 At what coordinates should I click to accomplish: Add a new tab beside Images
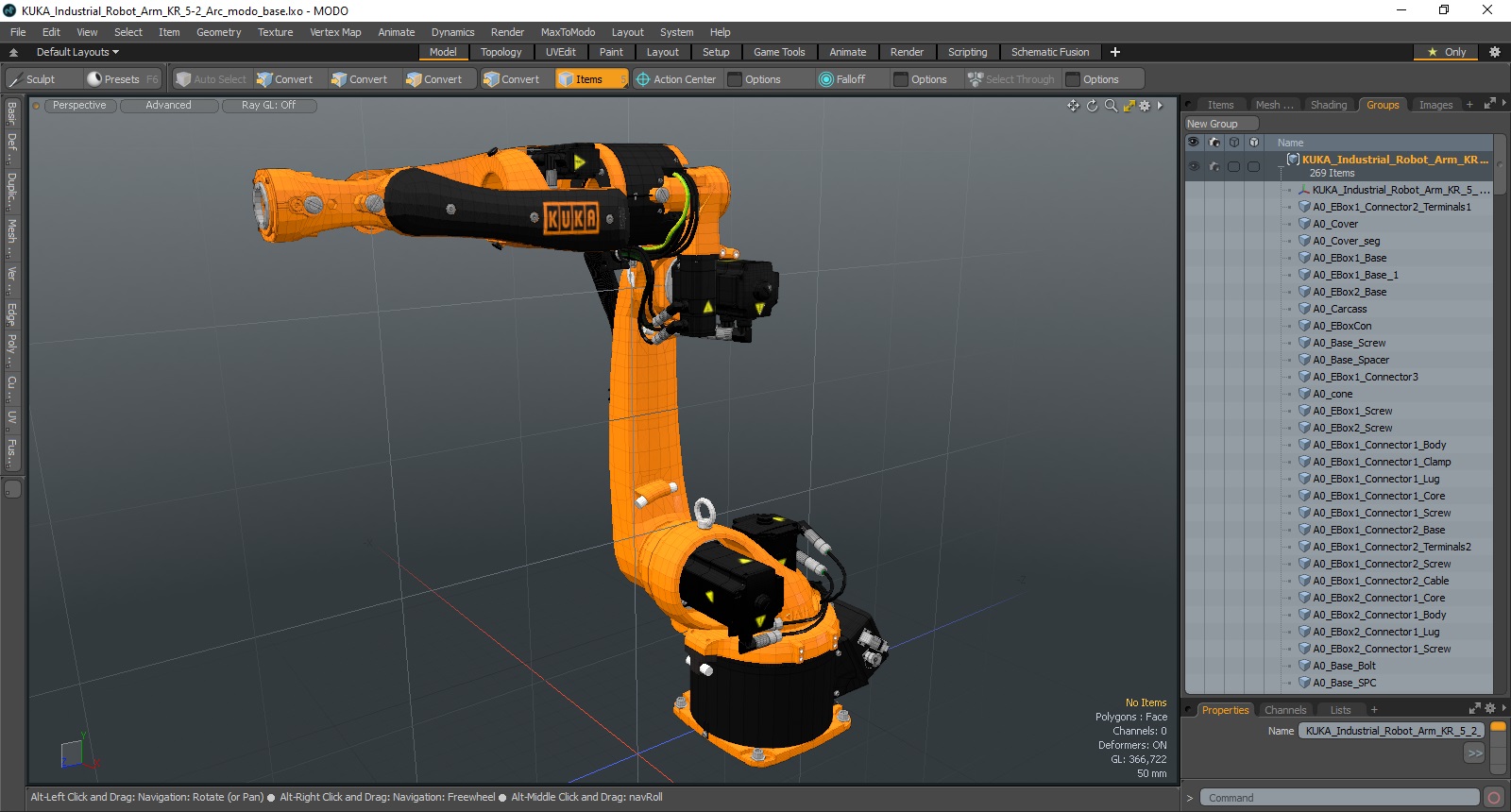pos(1469,105)
